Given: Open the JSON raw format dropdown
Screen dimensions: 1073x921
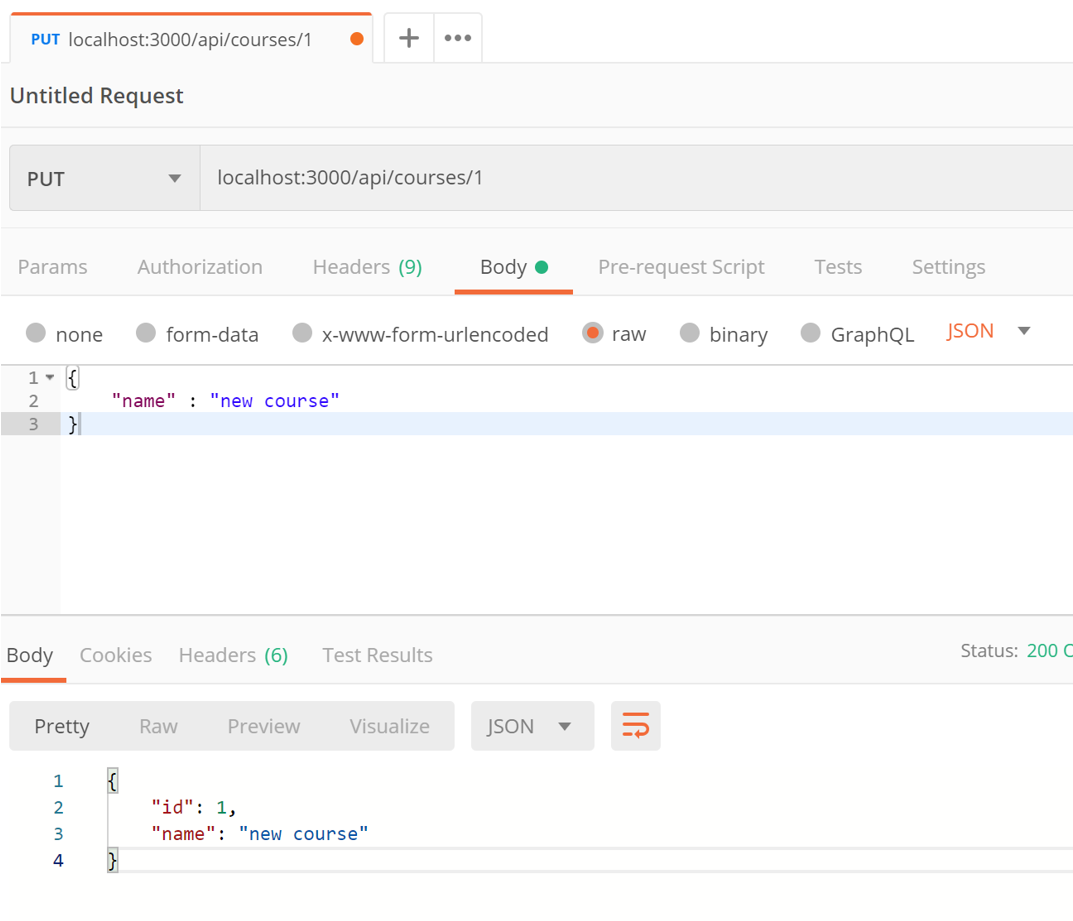Looking at the screenshot, I should (988, 331).
